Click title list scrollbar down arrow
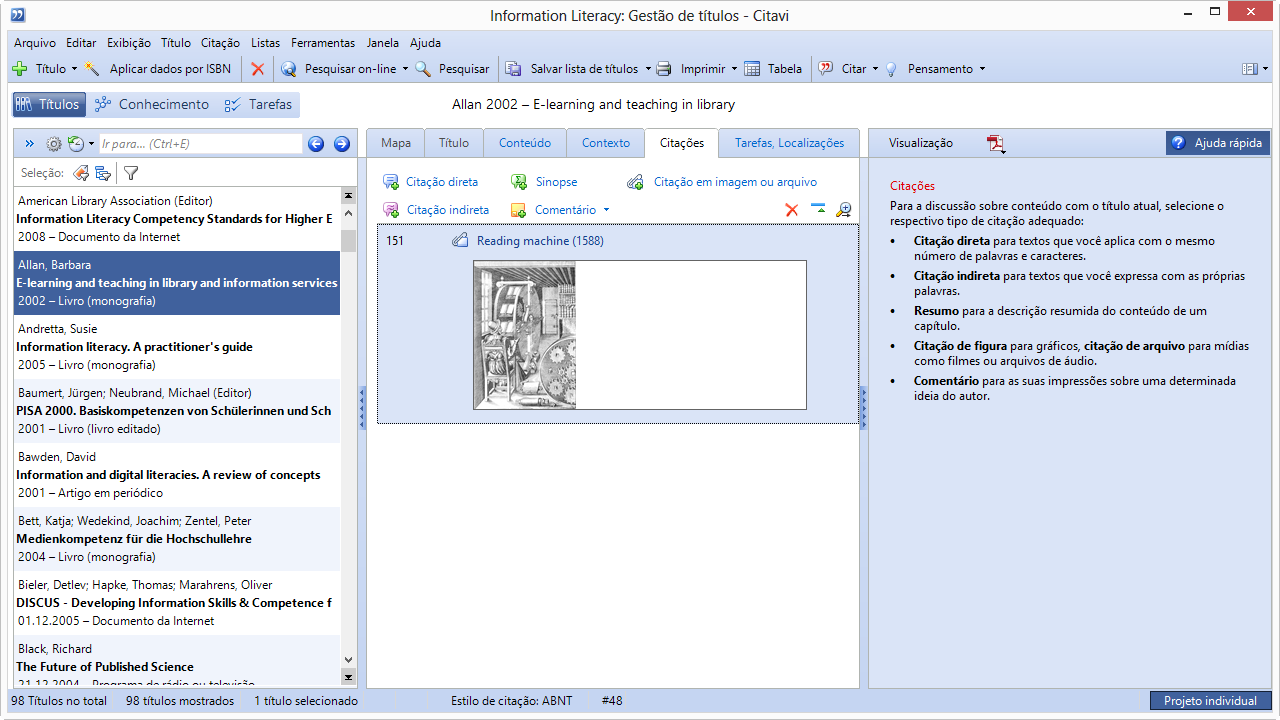This screenshot has height=720, width=1280. click(x=348, y=659)
